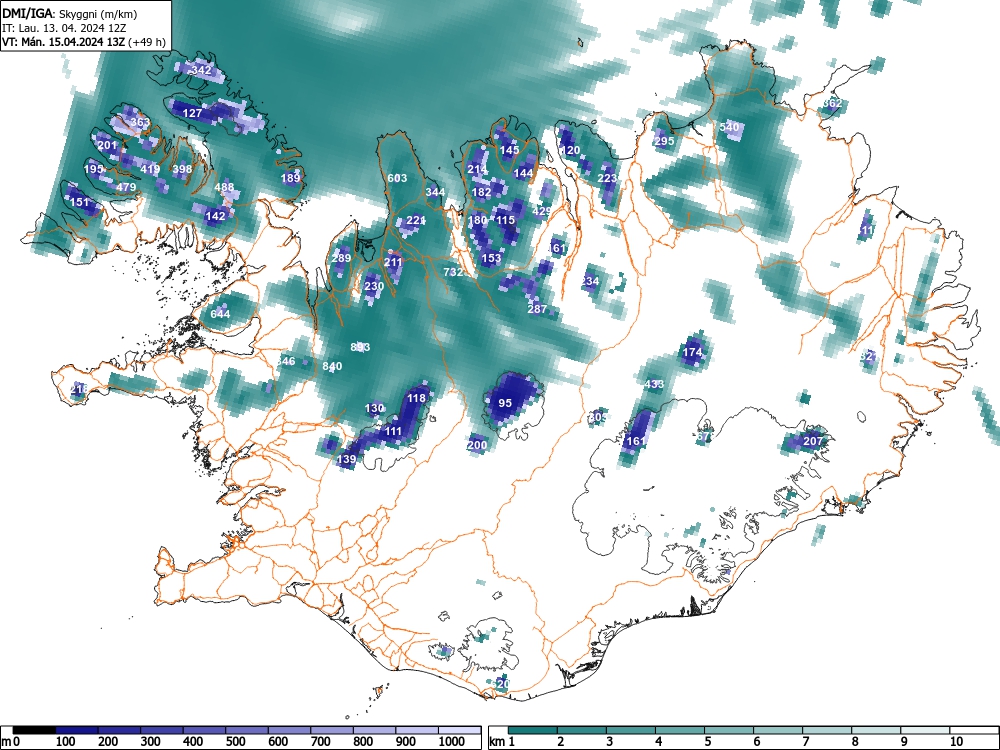Click visibility value 289 on the map
This screenshot has width=1000, height=750.
[341, 258]
